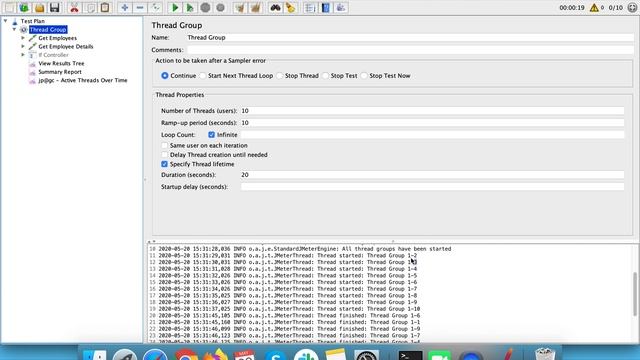Check Delay Thread creation until needed
Screen dimensions: 640x360
[164, 155]
